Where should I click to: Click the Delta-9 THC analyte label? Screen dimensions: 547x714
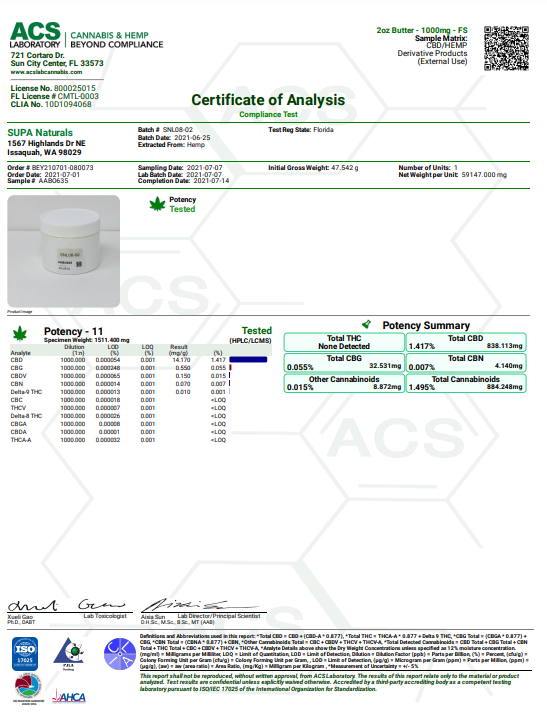point(26,392)
